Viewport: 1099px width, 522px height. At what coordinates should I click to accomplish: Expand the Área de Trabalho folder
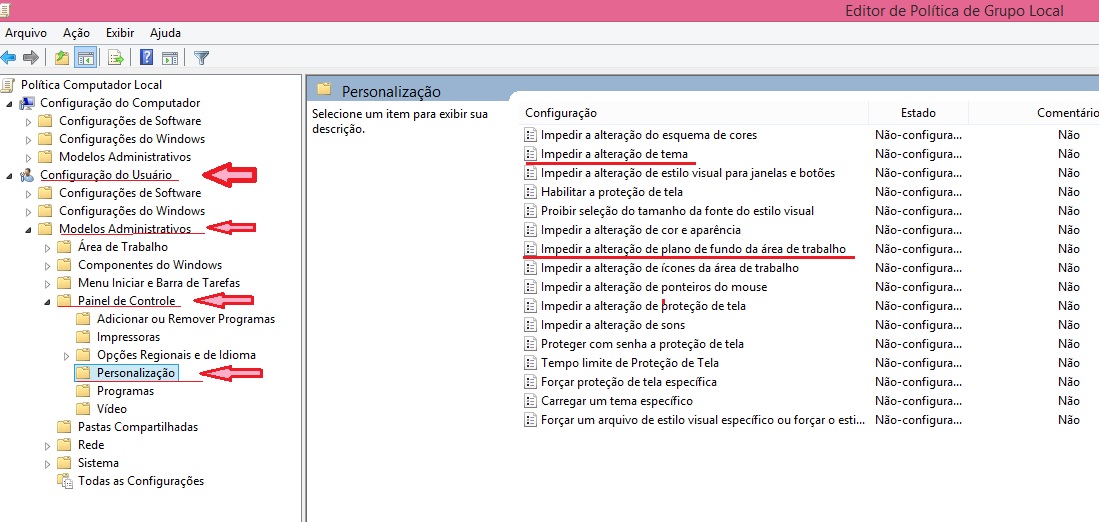(x=48, y=247)
